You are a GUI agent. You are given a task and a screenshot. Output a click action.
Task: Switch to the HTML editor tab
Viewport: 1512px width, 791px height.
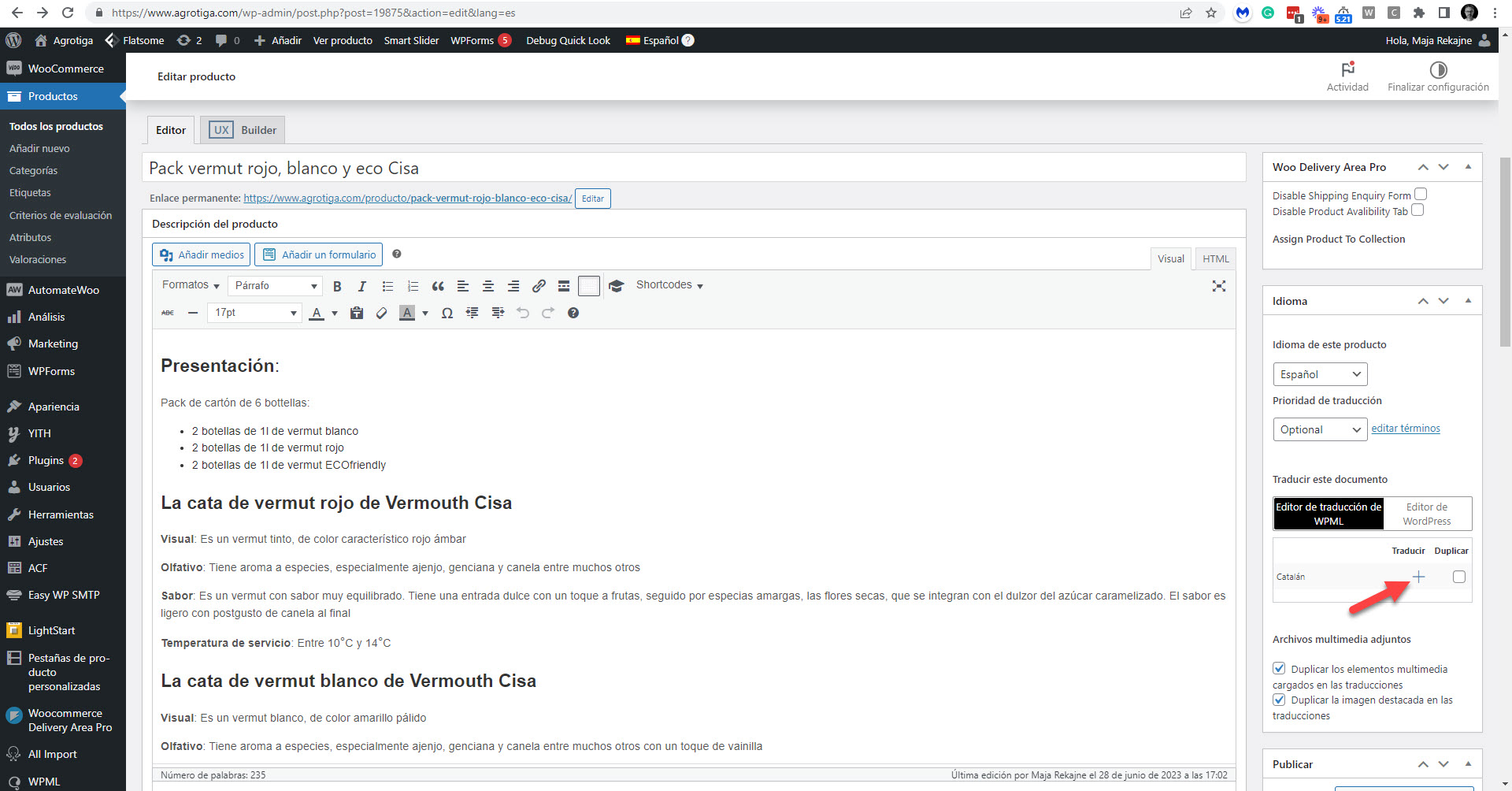(x=1215, y=258)
